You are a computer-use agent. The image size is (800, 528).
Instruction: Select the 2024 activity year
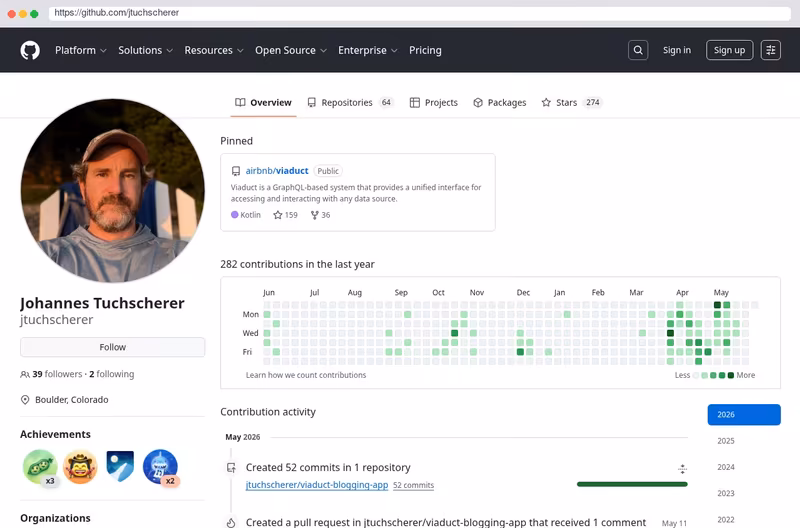[726, 467]
